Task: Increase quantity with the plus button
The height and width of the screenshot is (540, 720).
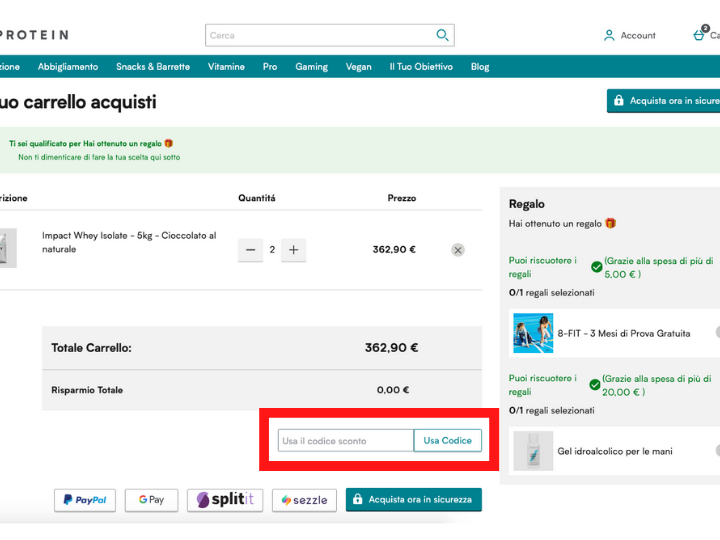Action: pos(293,250)
